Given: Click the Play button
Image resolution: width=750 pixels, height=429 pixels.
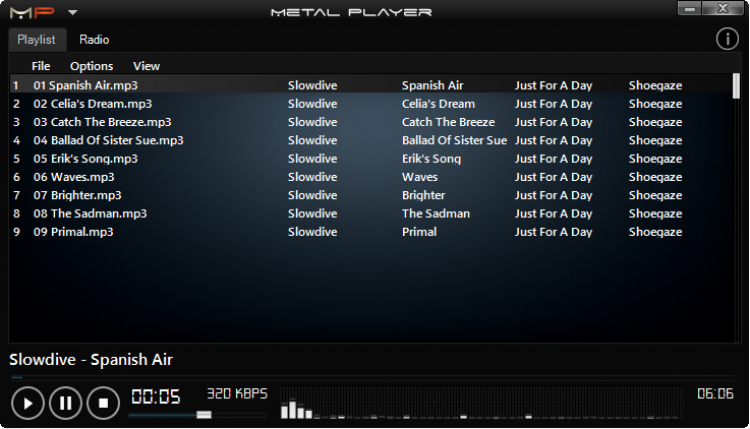Looking at the screenshot, I should point(28,403).
